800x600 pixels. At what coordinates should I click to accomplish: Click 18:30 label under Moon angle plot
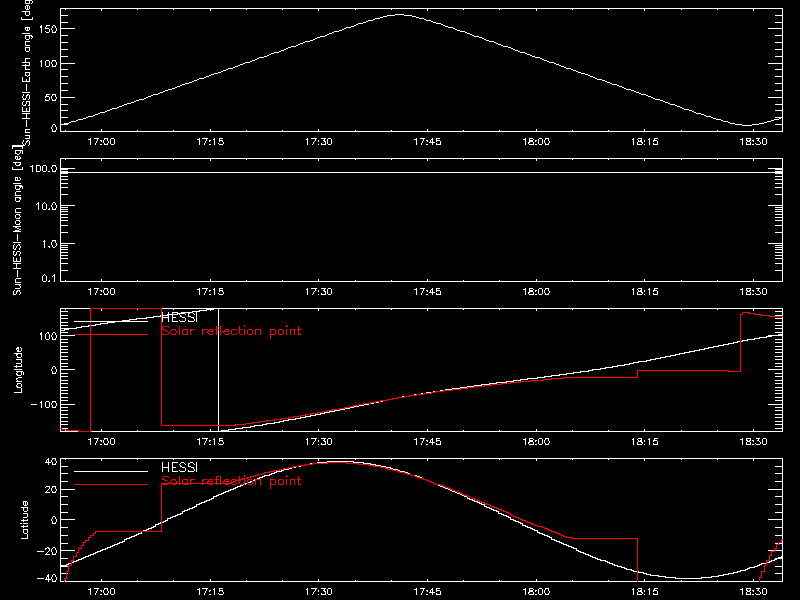point(754,292)
